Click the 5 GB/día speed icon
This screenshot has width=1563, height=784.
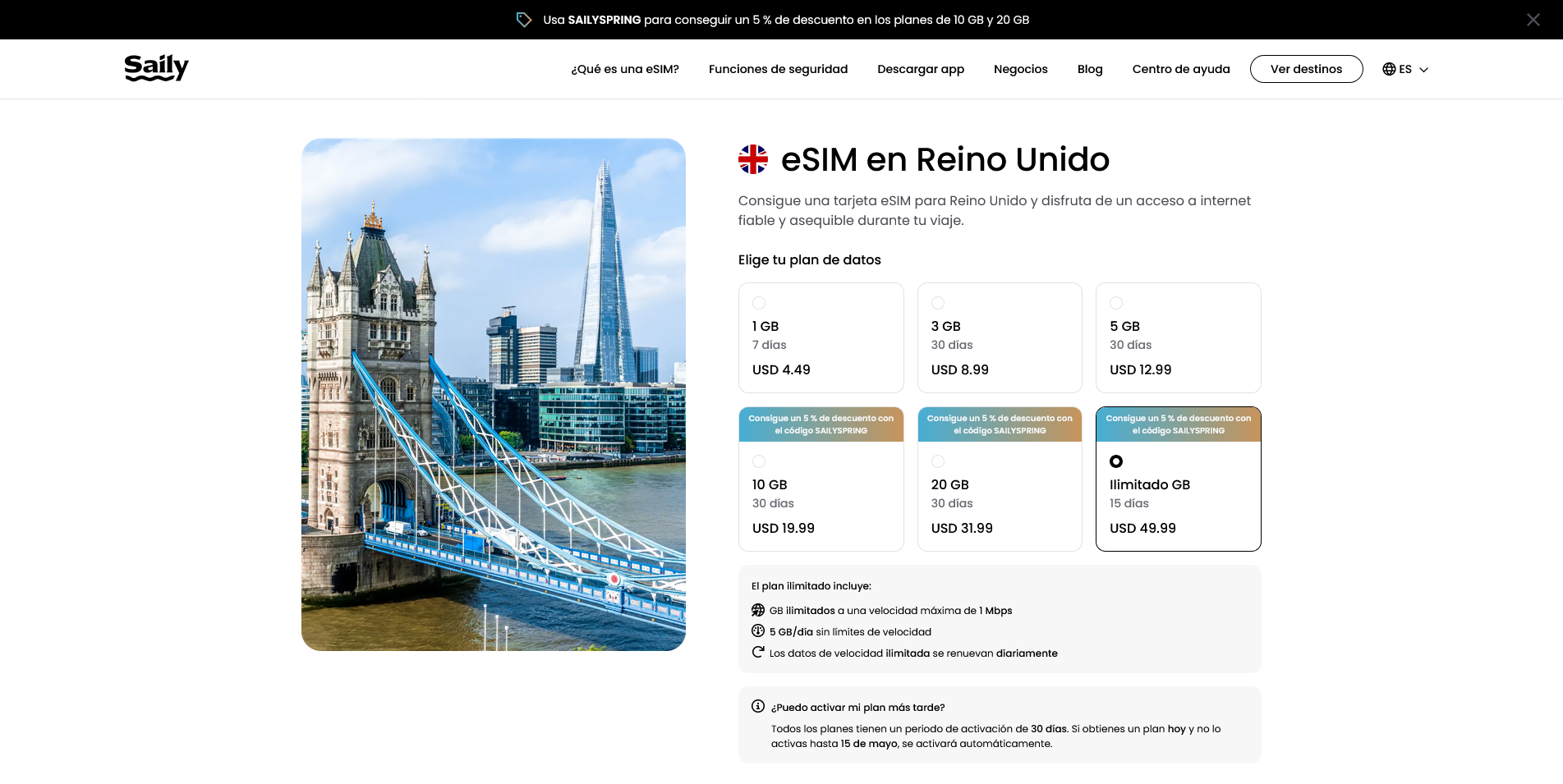758,631
